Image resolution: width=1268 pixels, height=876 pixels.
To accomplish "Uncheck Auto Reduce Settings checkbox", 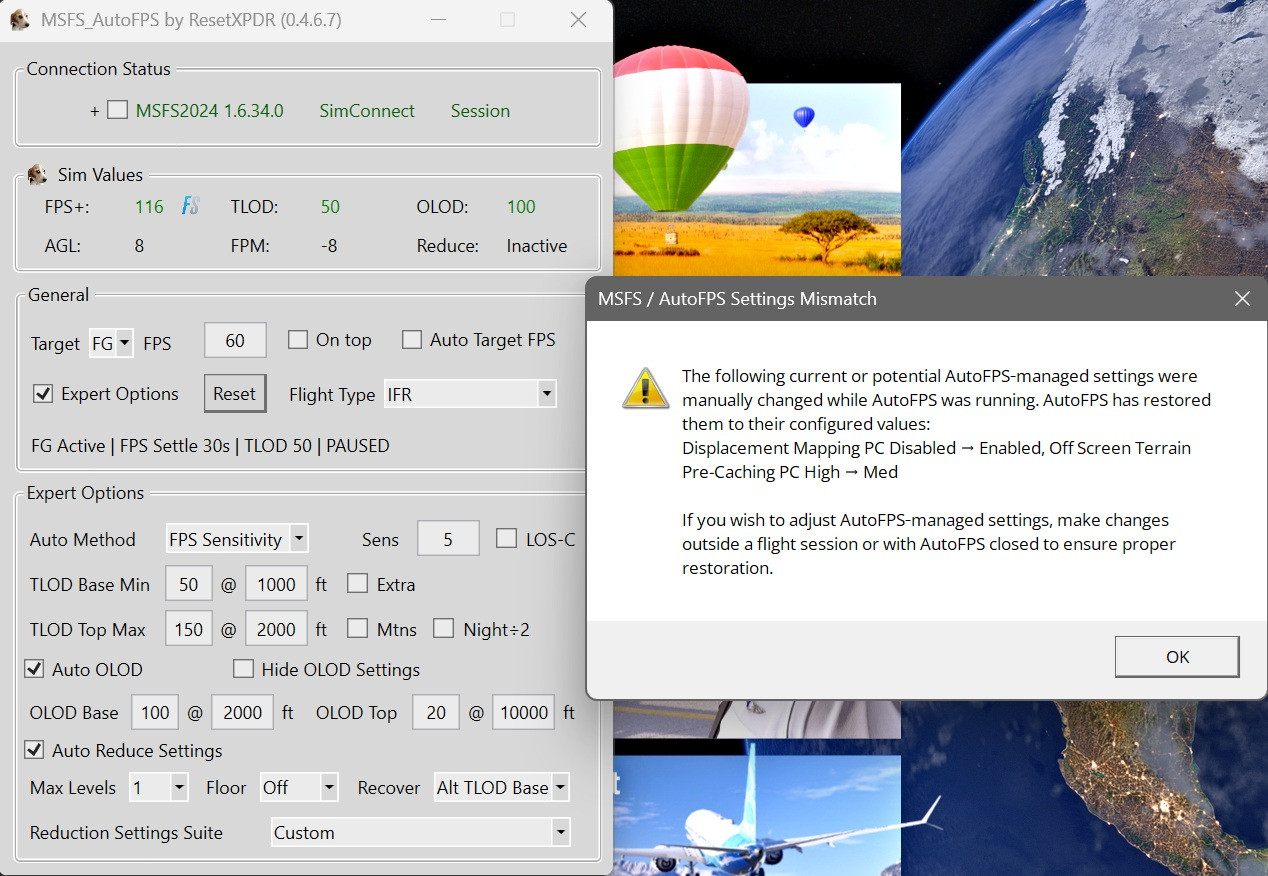I will 34,750.
